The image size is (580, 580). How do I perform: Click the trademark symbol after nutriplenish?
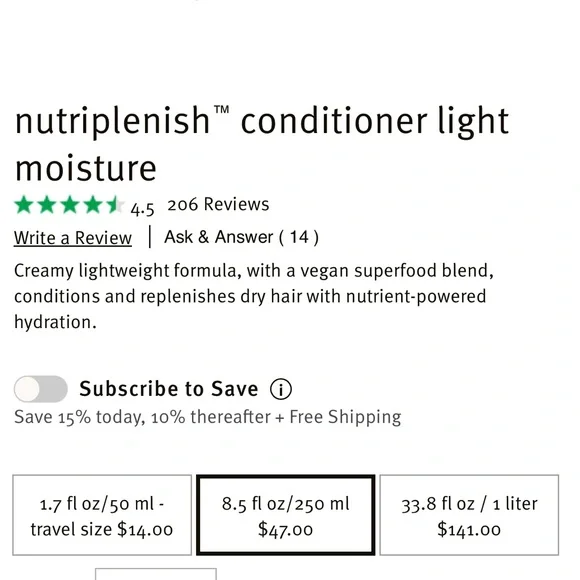[x=222, y=110]
